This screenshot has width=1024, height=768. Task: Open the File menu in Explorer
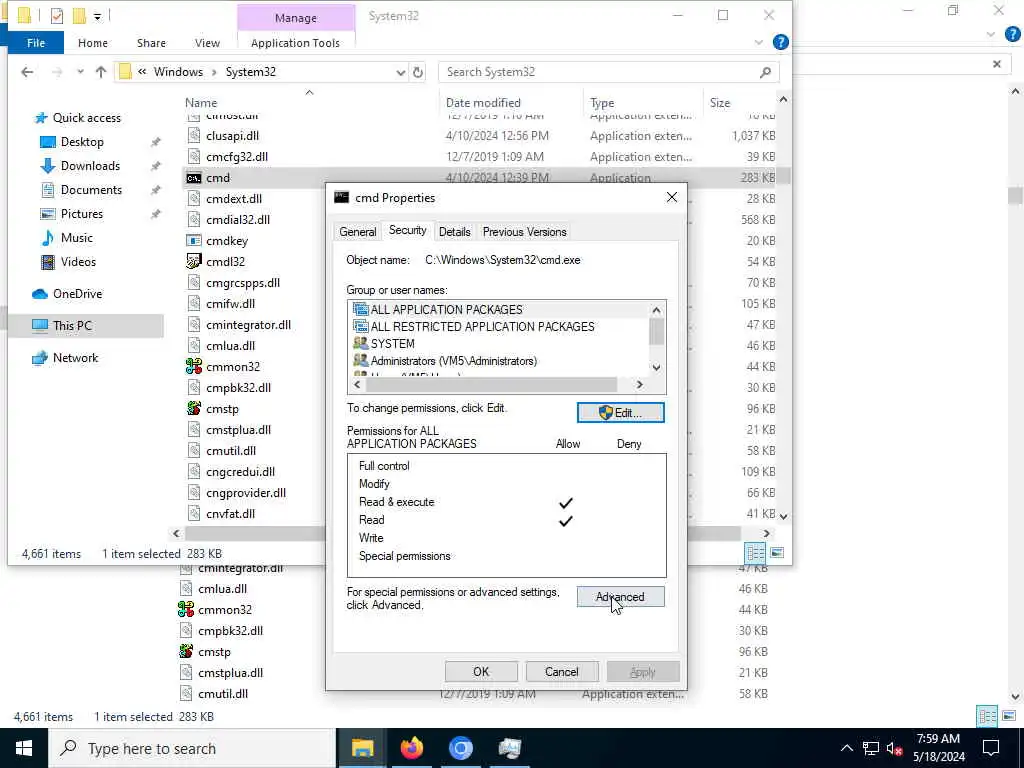coord(36,43)
